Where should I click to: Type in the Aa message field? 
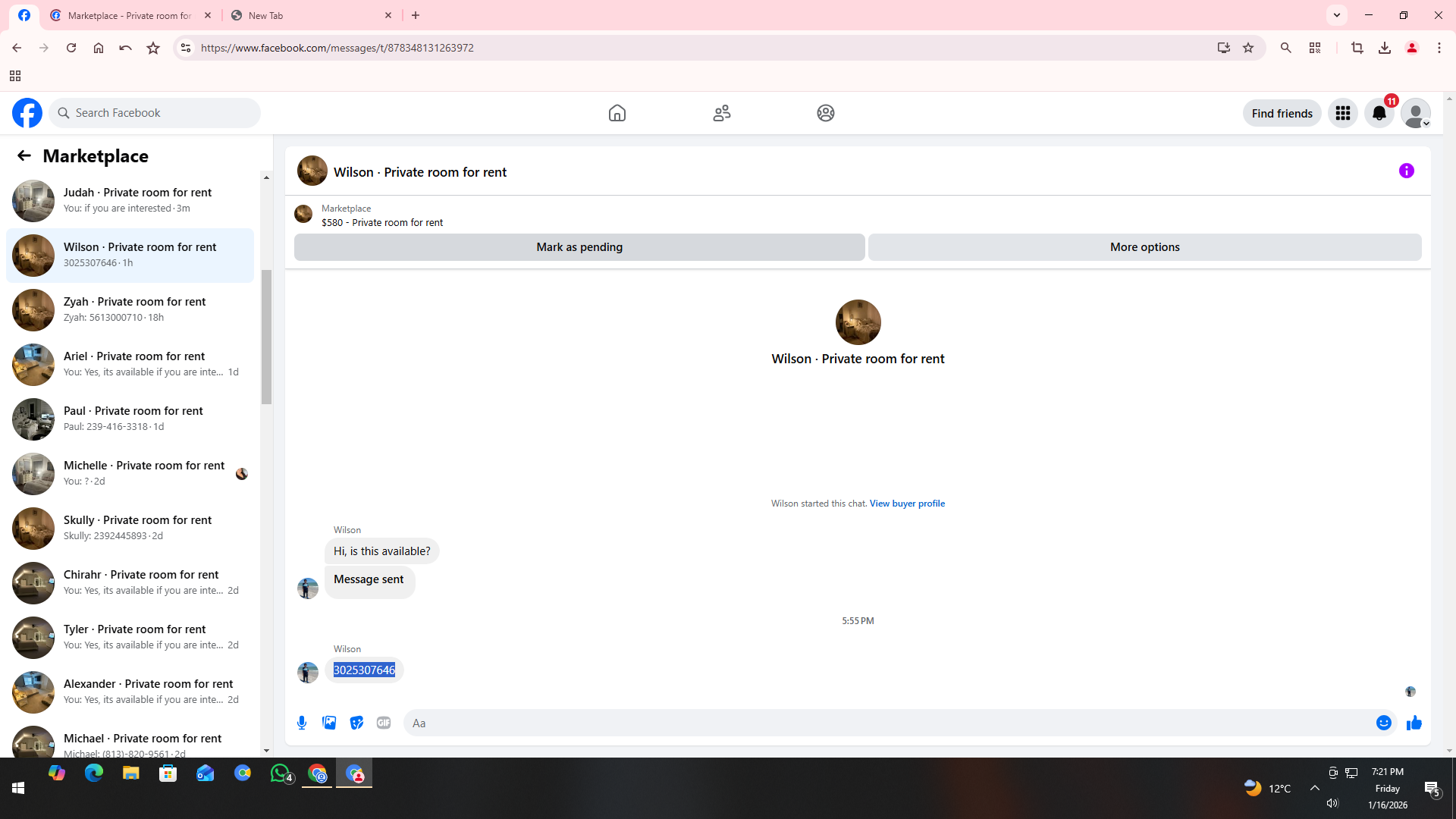pyautogui.click(x=887, y=723)
